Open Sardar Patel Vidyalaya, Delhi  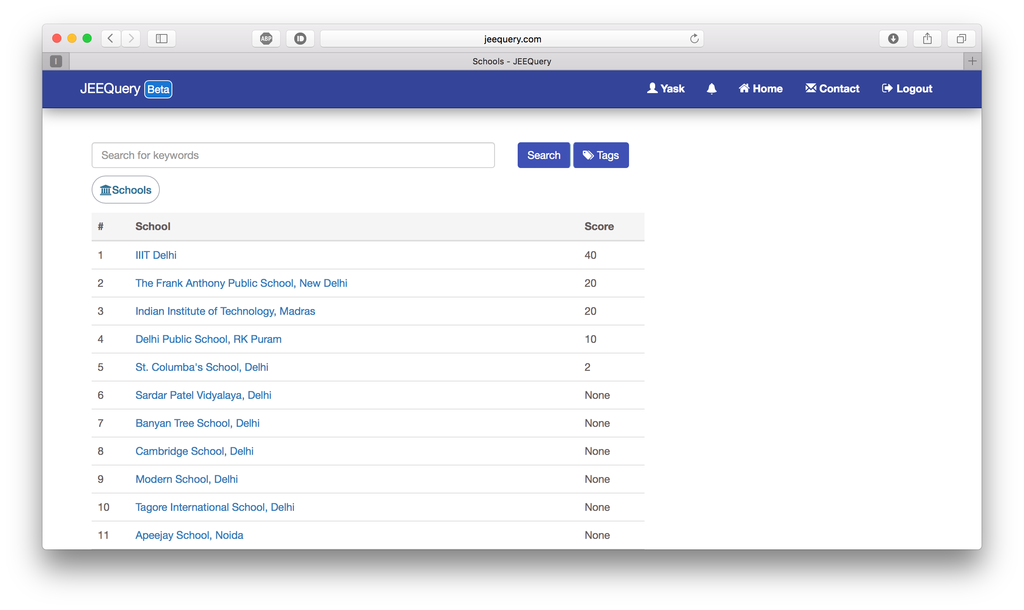pos(203,396)
